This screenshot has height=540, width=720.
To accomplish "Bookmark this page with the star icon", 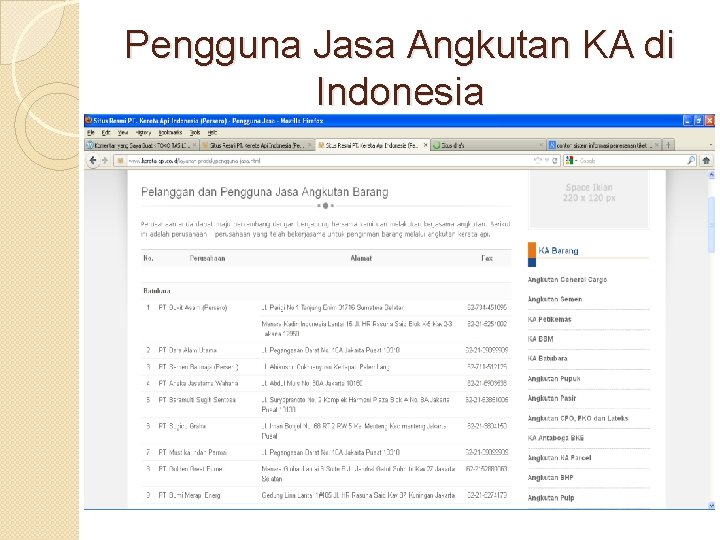I will coord(538,160).
